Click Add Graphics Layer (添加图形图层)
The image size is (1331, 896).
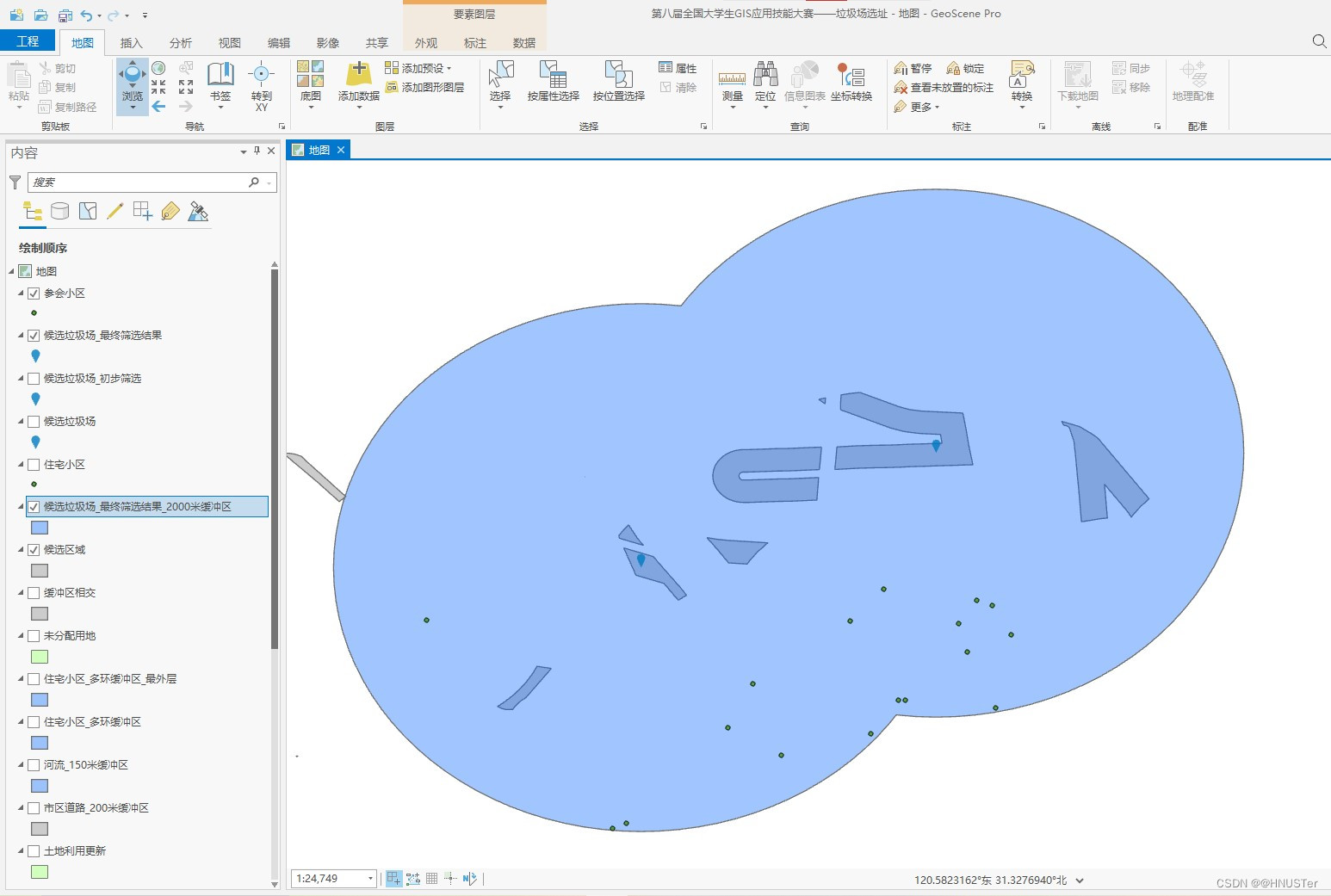[x=425, y=87]
